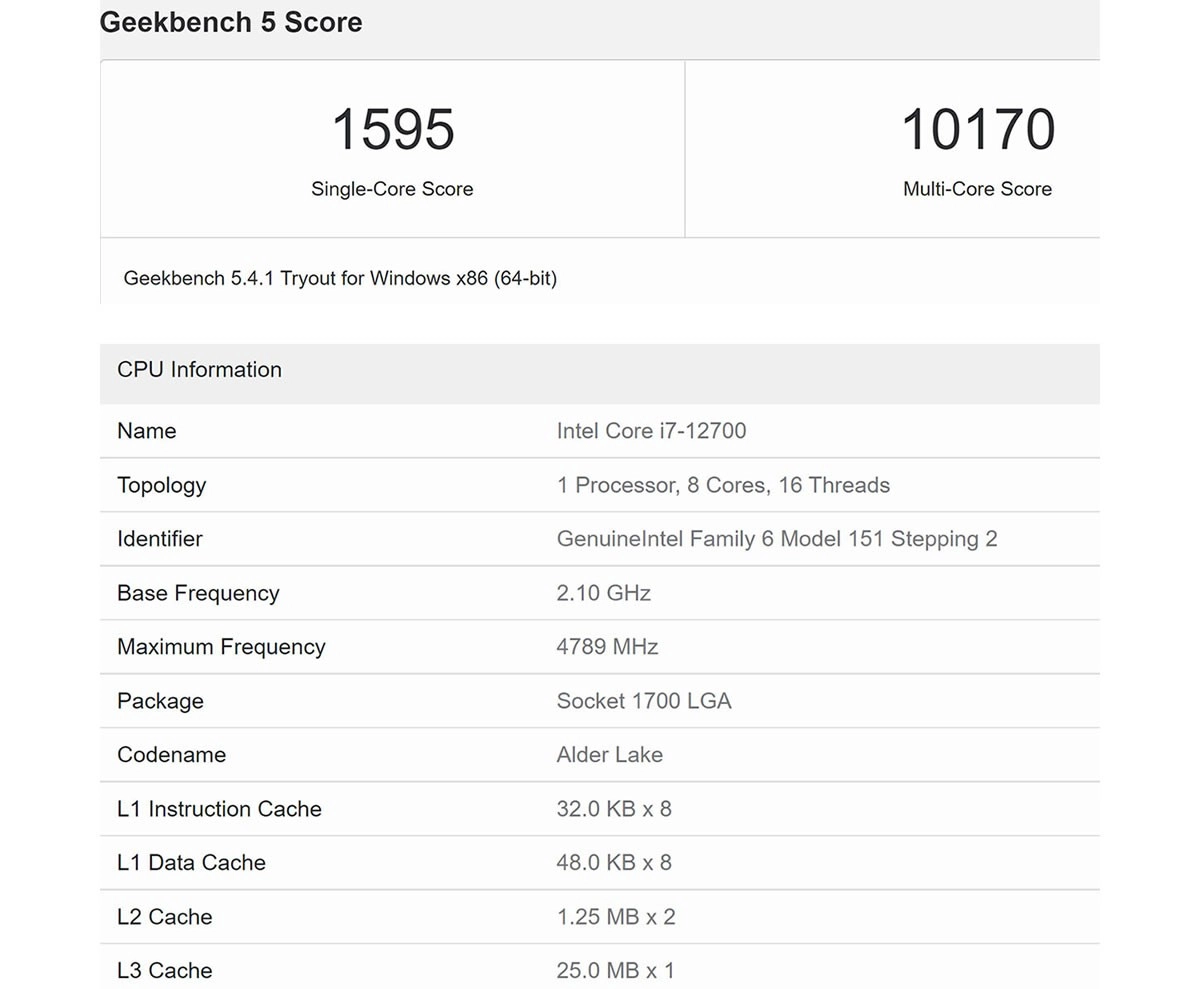Click the Codename row label

pyautogui.click(x=171, y=755)
